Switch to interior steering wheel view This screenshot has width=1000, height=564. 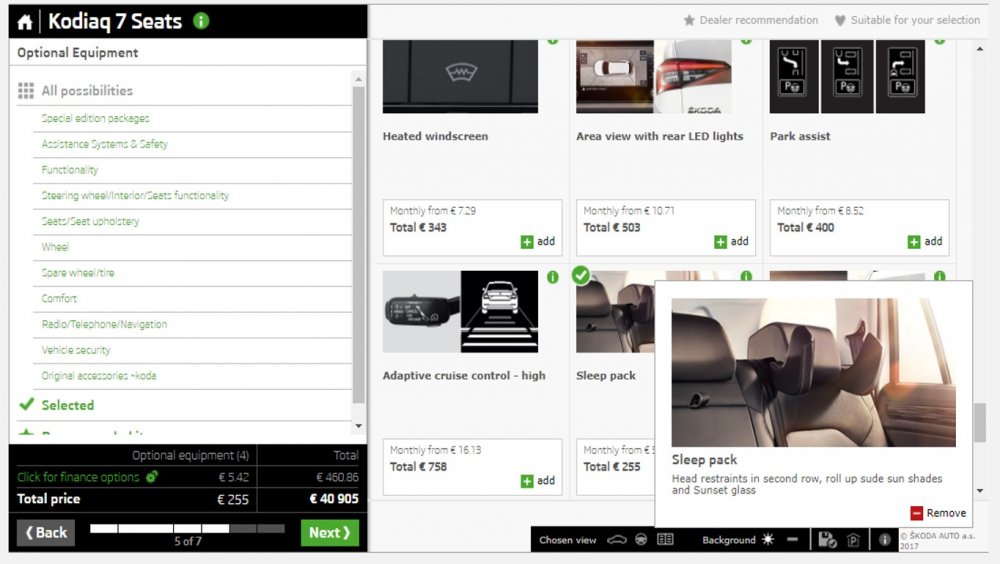pos(641,540)
